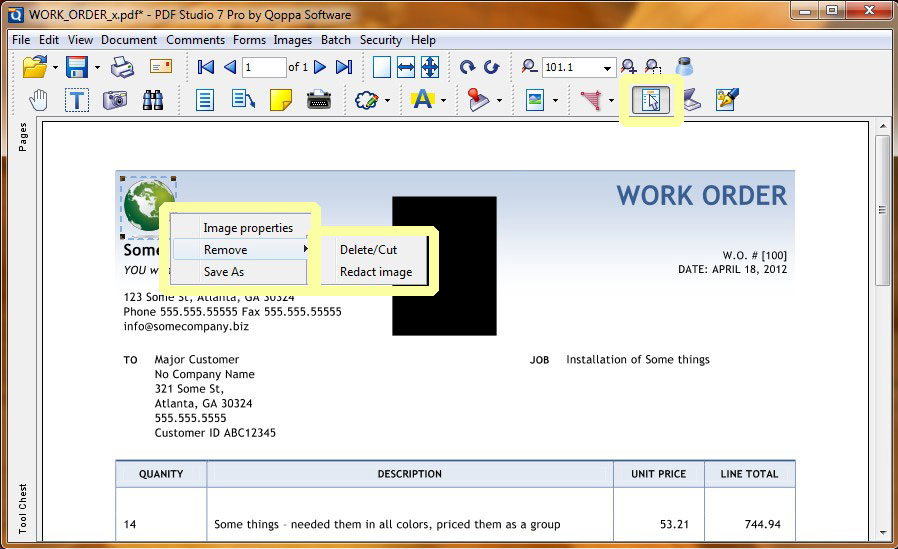Enable Fit to Width view
The height and width of the screenshot is (549, 898).
click(x=406, y=68)
